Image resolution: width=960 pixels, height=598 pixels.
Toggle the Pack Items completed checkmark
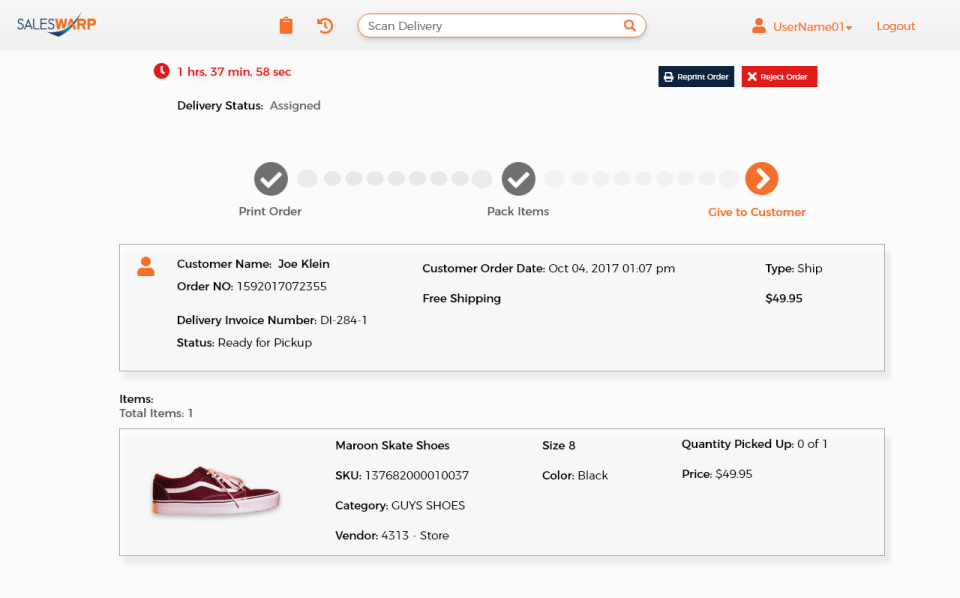coord(518,178)
